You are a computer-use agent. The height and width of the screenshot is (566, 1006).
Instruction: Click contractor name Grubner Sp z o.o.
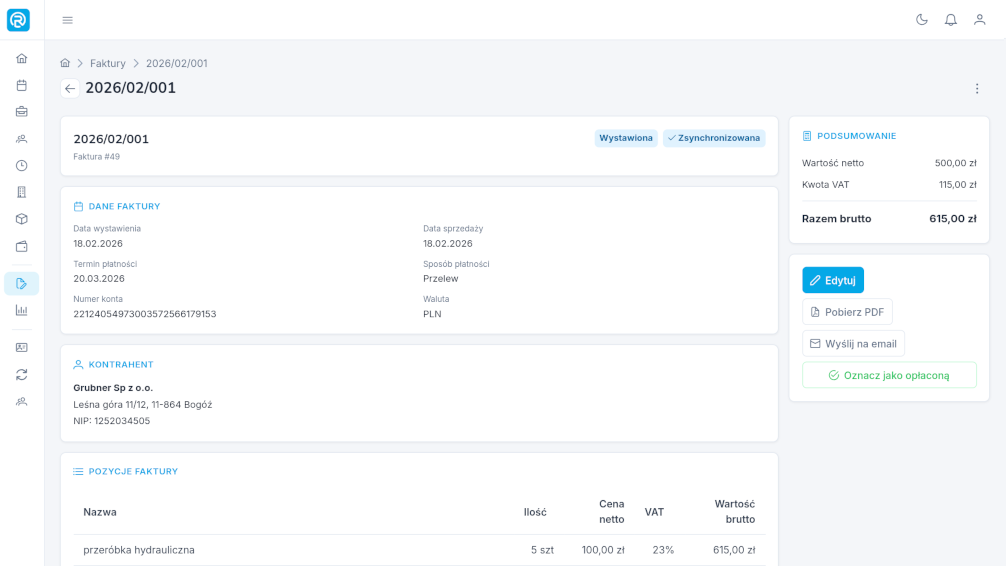pos(113,388)
